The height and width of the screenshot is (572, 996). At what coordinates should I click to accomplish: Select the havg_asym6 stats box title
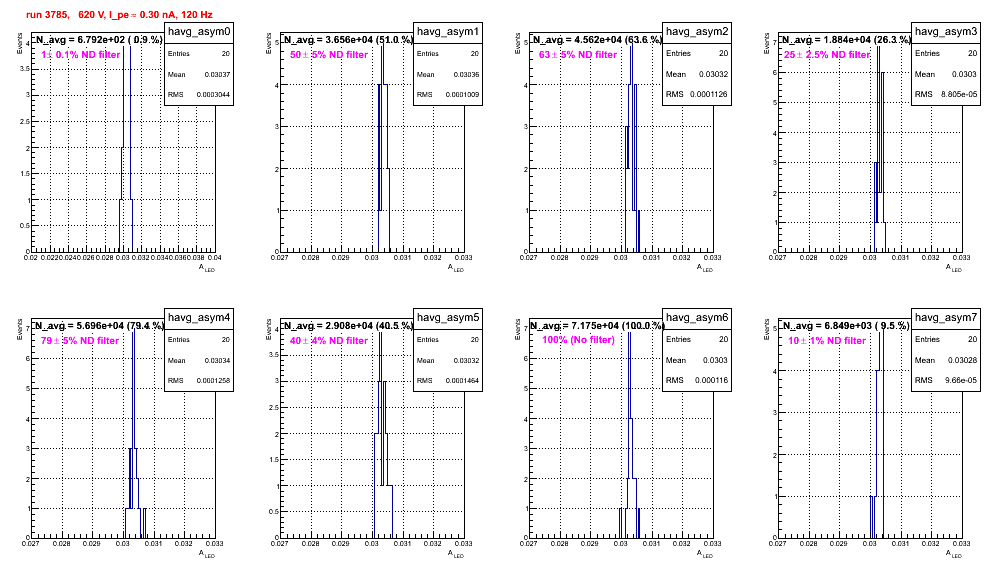click(x=697, y=318)
